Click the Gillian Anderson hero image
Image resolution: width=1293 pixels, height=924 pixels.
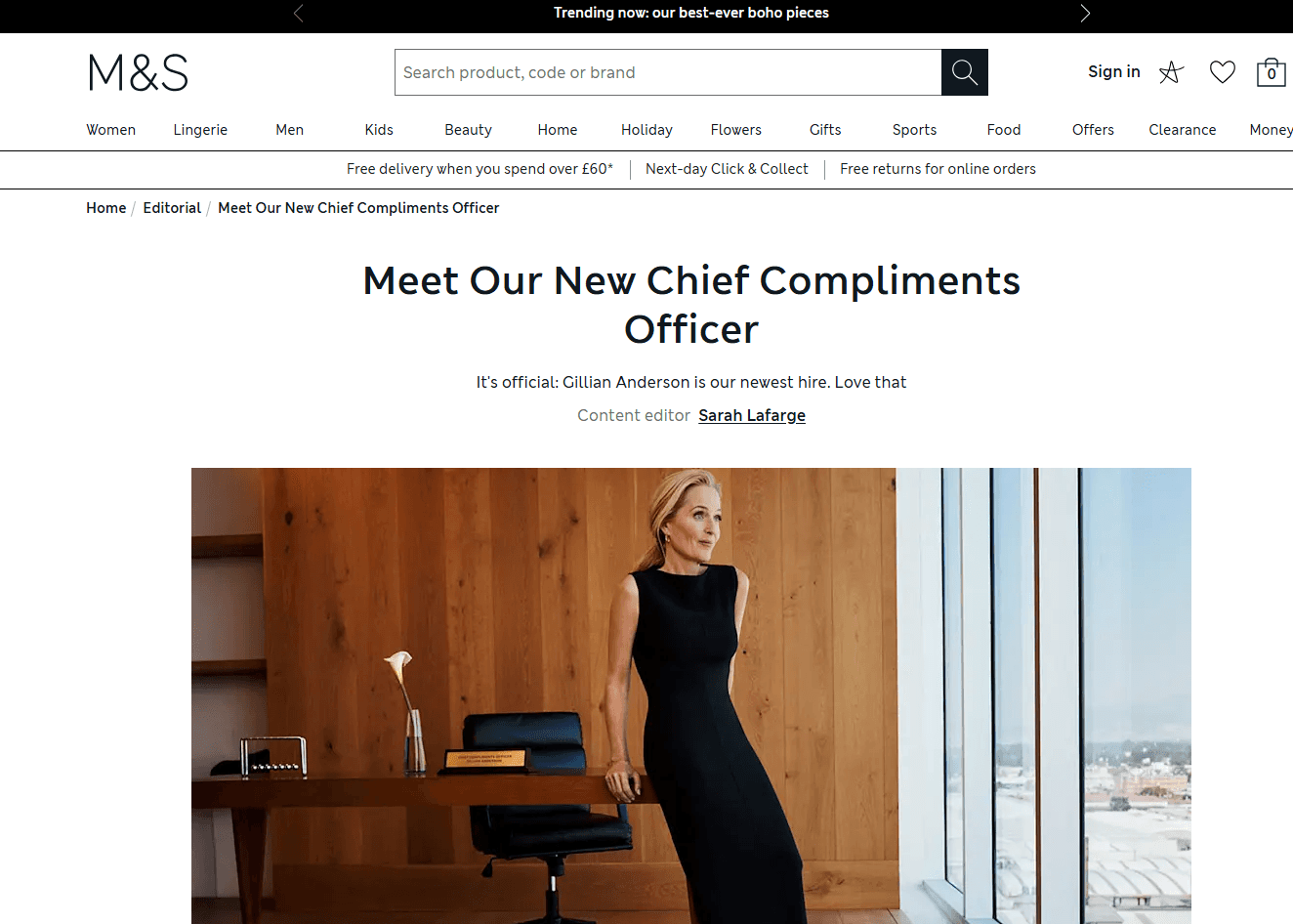(x=691, y=695)
